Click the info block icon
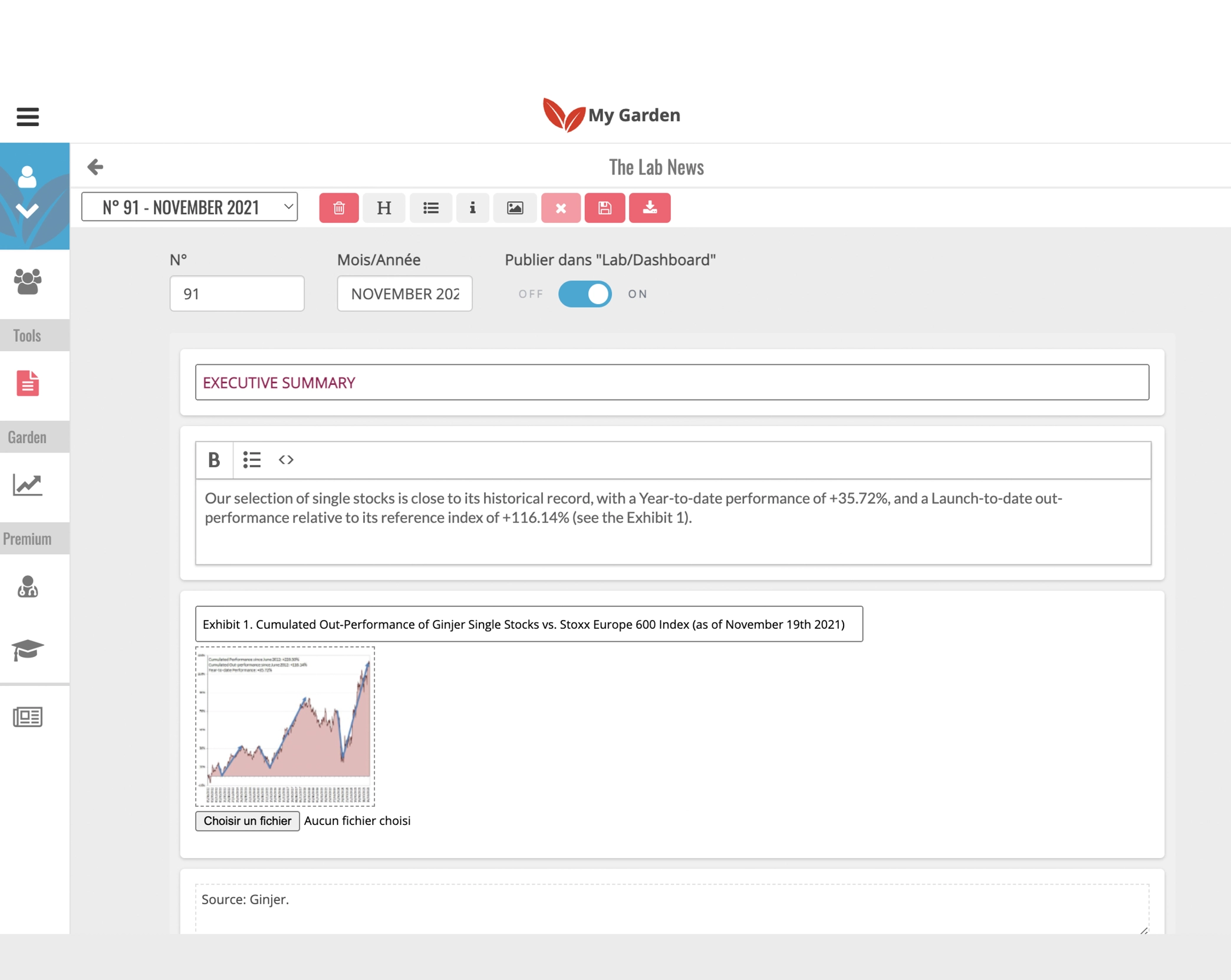 472,208
